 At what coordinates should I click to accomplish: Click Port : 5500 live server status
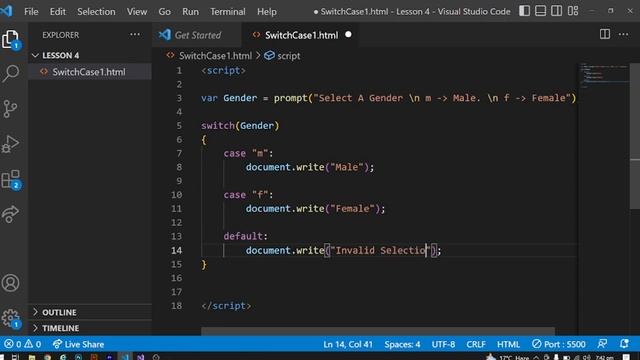(559, 344)
